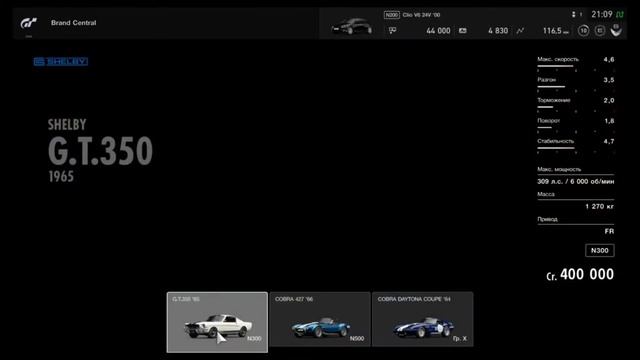Click the sportsmanship rating circle icon
The height and width of the screenshot is (360, 640).
coord(600,31)
